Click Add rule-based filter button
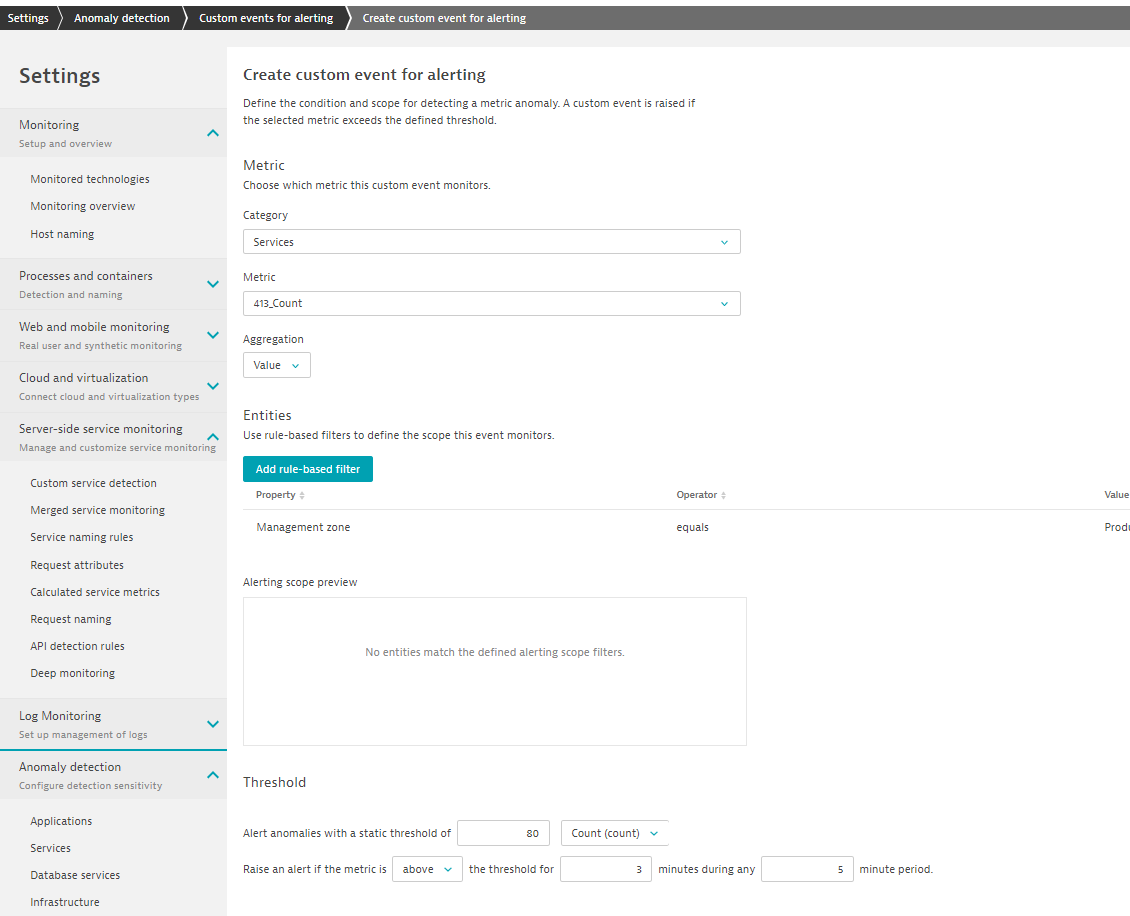Image resolution: width=1130 pixels, height=916 pixels. click(x=308, y=469)
